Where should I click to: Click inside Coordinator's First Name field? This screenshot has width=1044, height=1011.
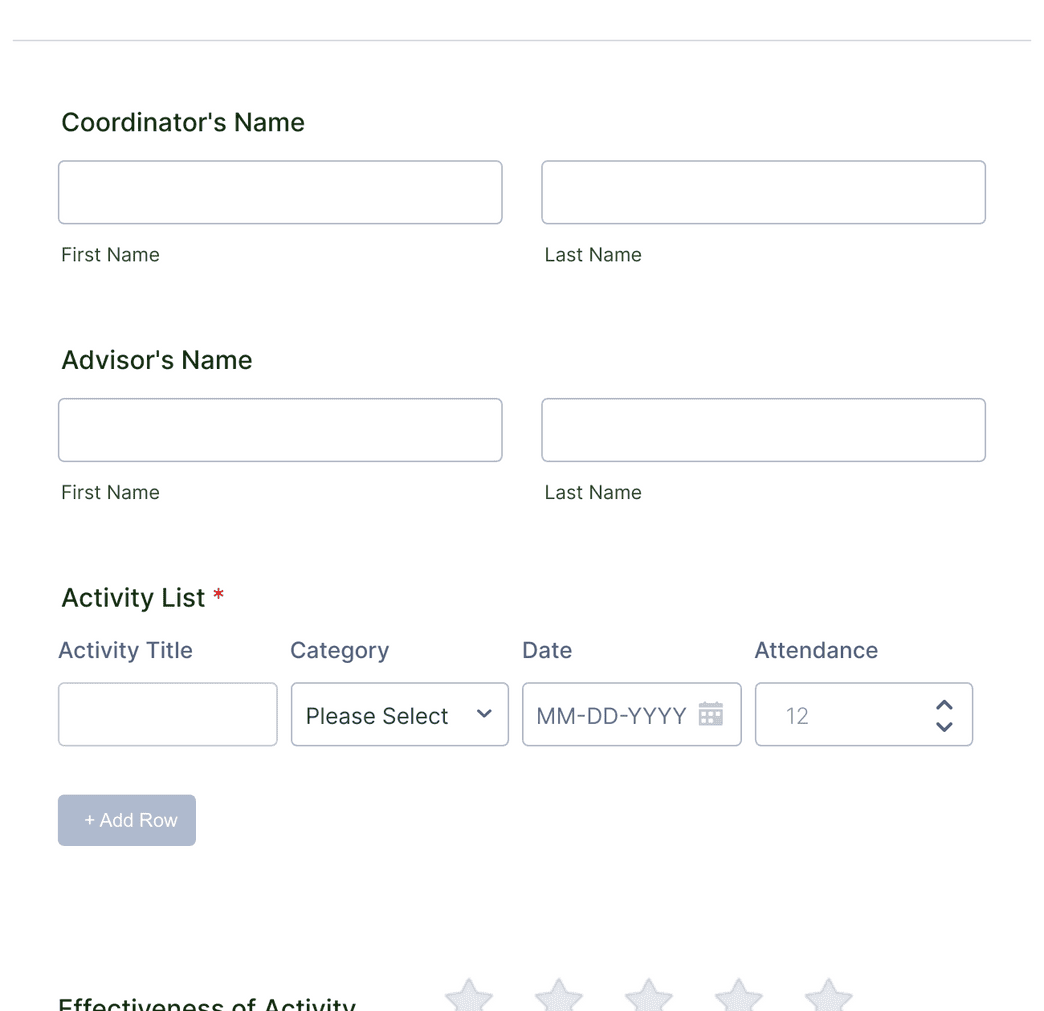pos(280,192)
